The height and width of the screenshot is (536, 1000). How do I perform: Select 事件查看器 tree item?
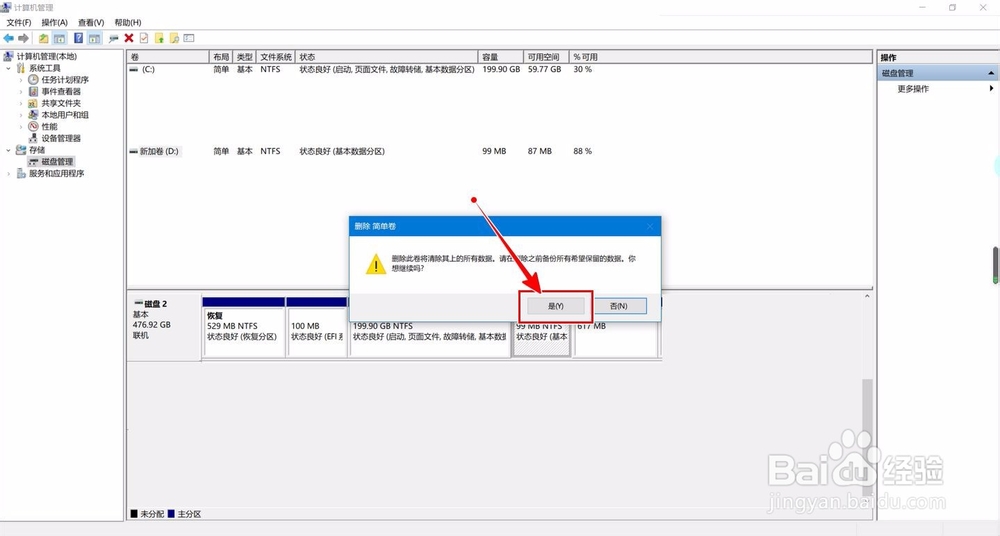click(x=61, y=91)
